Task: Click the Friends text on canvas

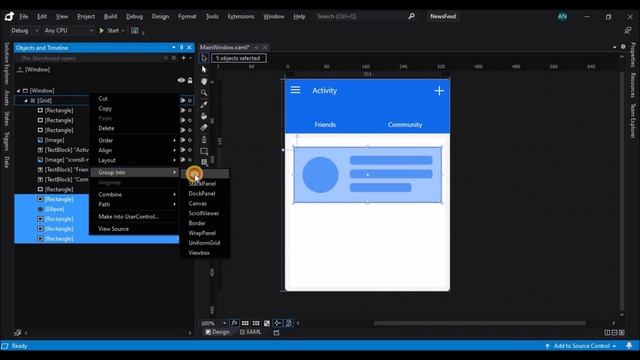Action: tap(325, 124)
